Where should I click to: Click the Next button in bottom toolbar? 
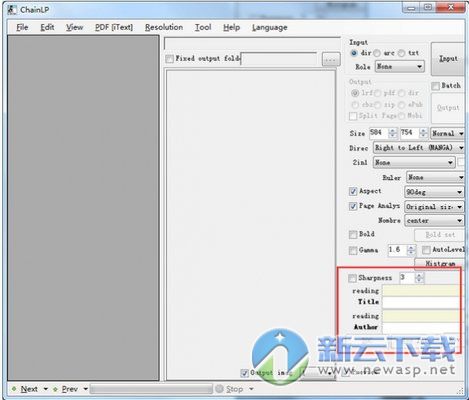(29, 389)
